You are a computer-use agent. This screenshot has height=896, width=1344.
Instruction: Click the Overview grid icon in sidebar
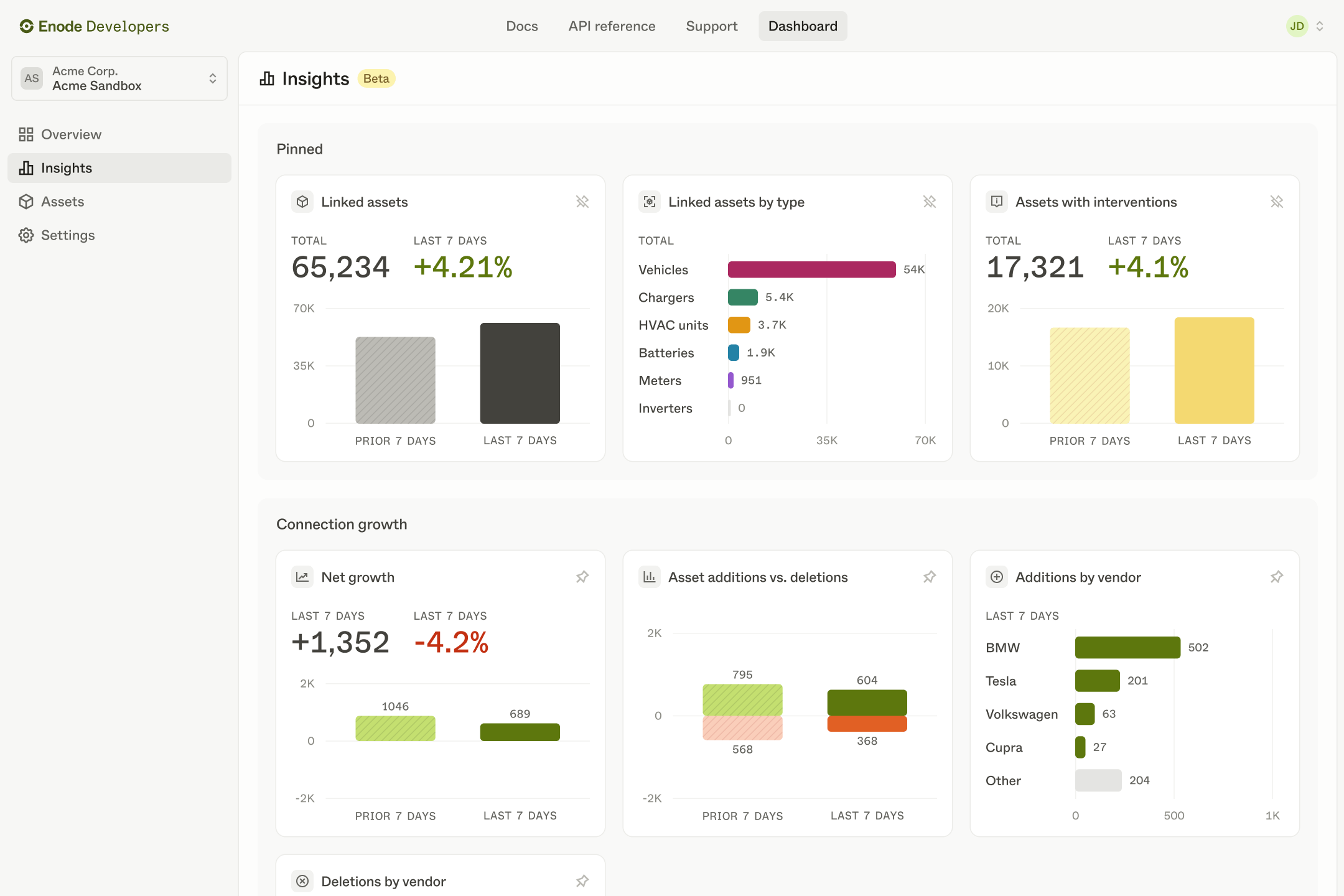(26, 134)
